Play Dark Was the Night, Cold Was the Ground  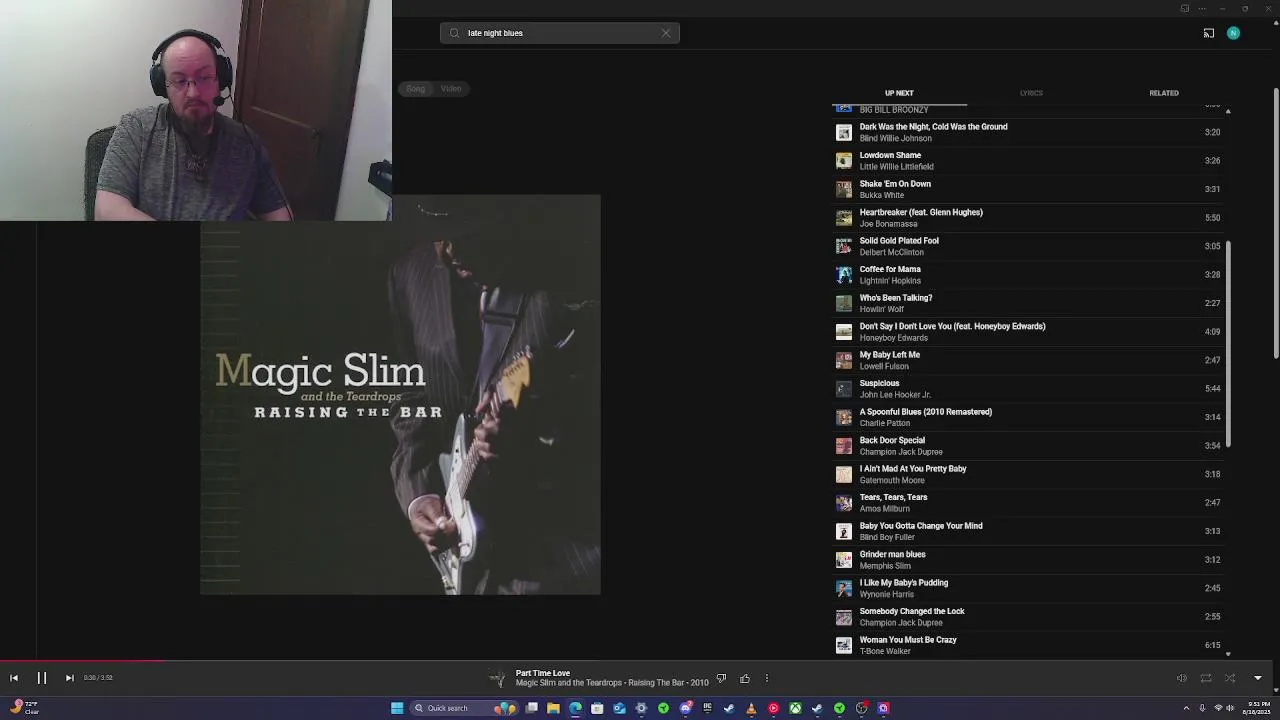[x=1028, y=132]
